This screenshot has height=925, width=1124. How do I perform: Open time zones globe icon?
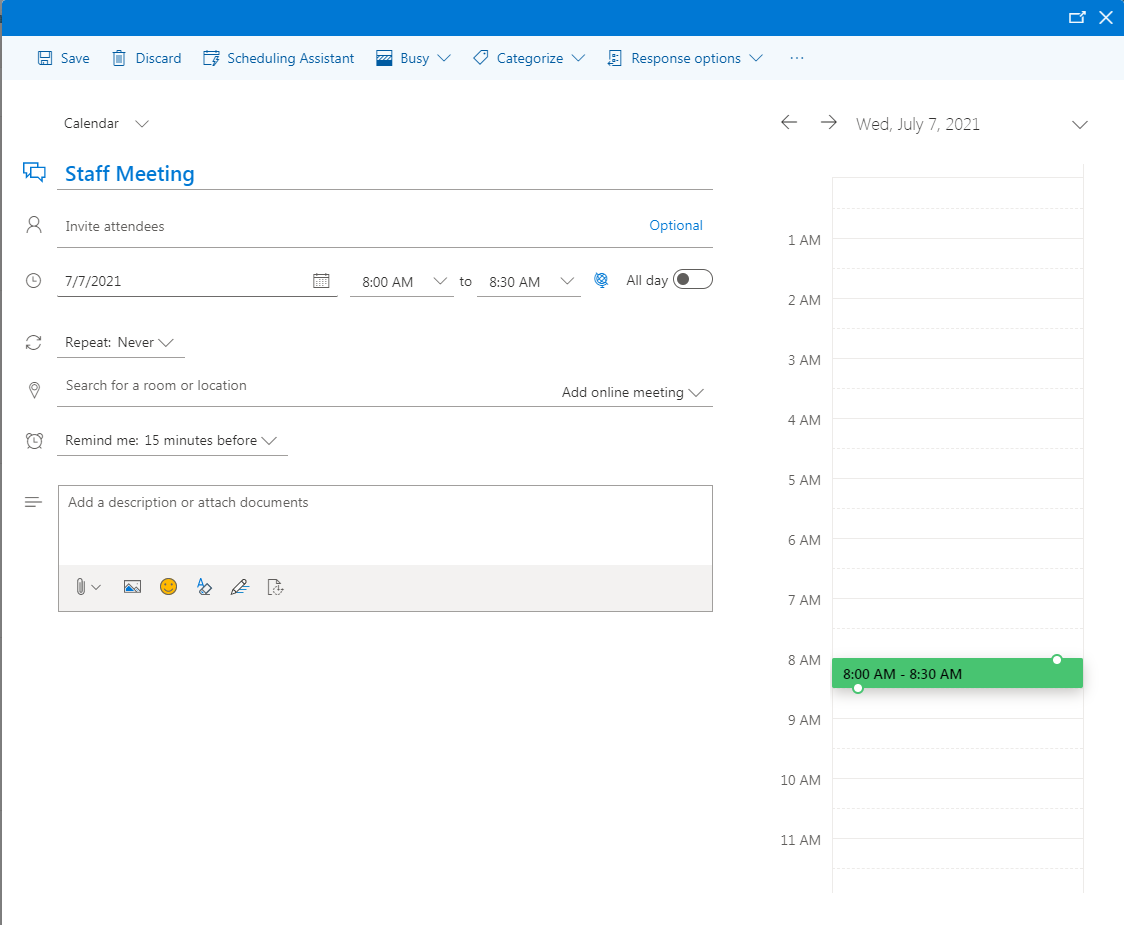(x=601, y=281)
